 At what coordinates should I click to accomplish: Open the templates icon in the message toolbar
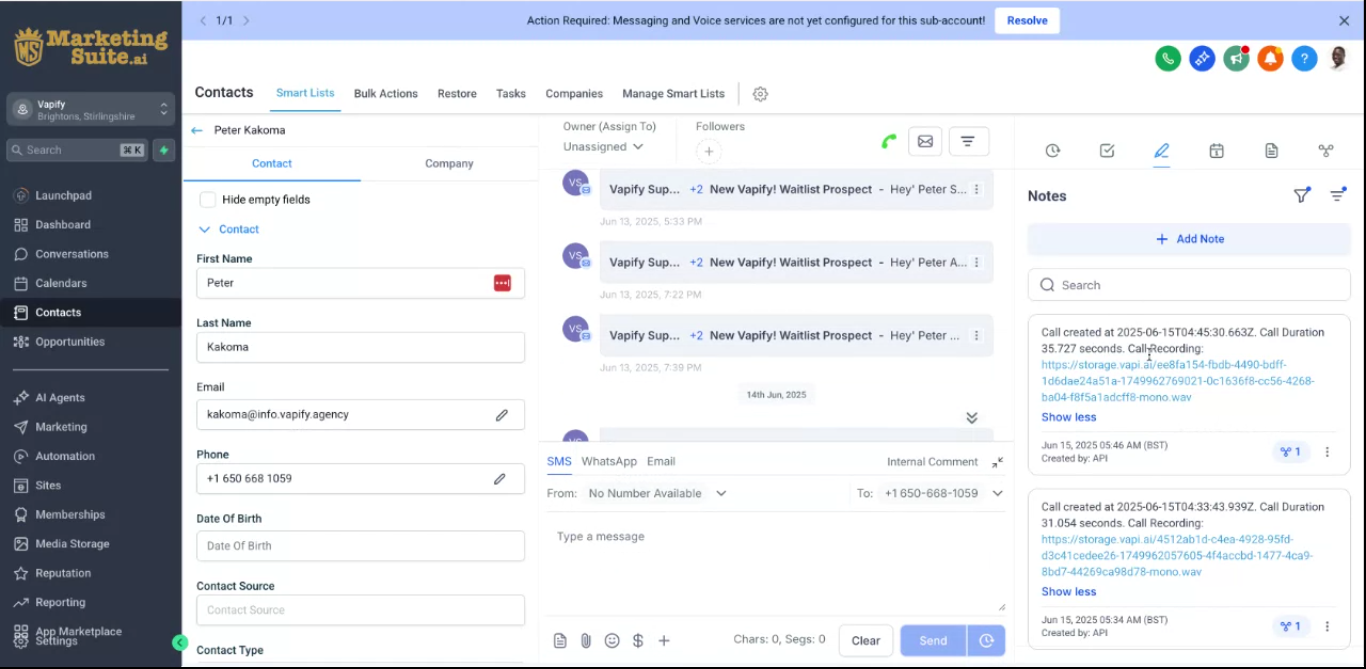pos(560,640)
